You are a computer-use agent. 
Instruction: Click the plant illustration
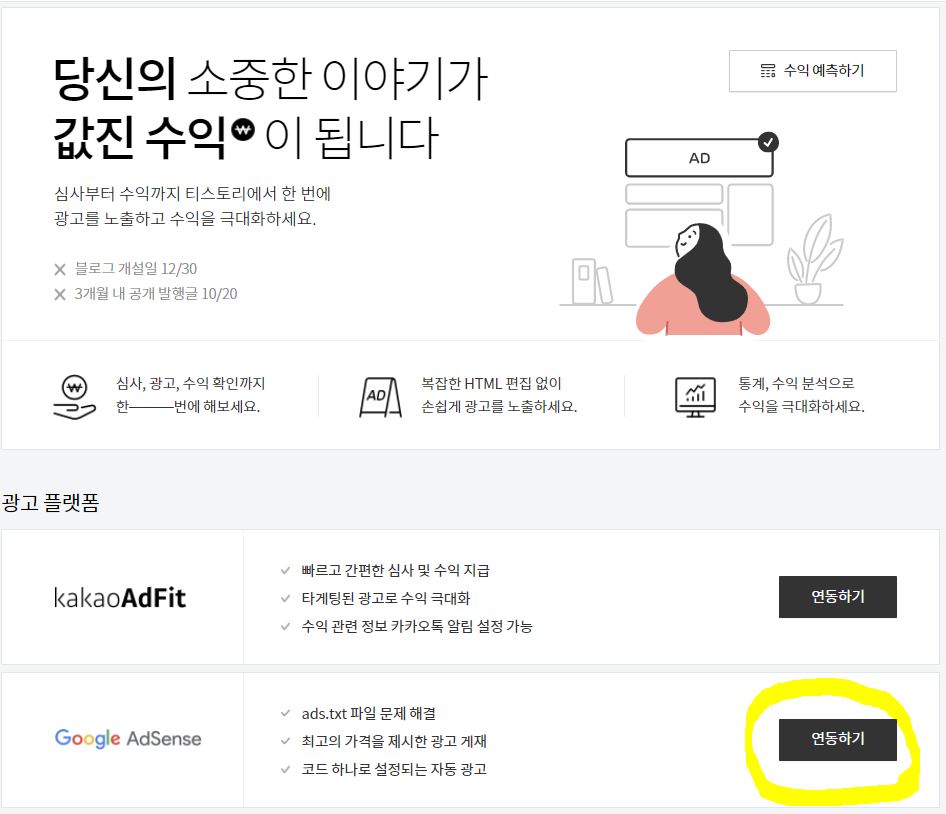(814, 259)
